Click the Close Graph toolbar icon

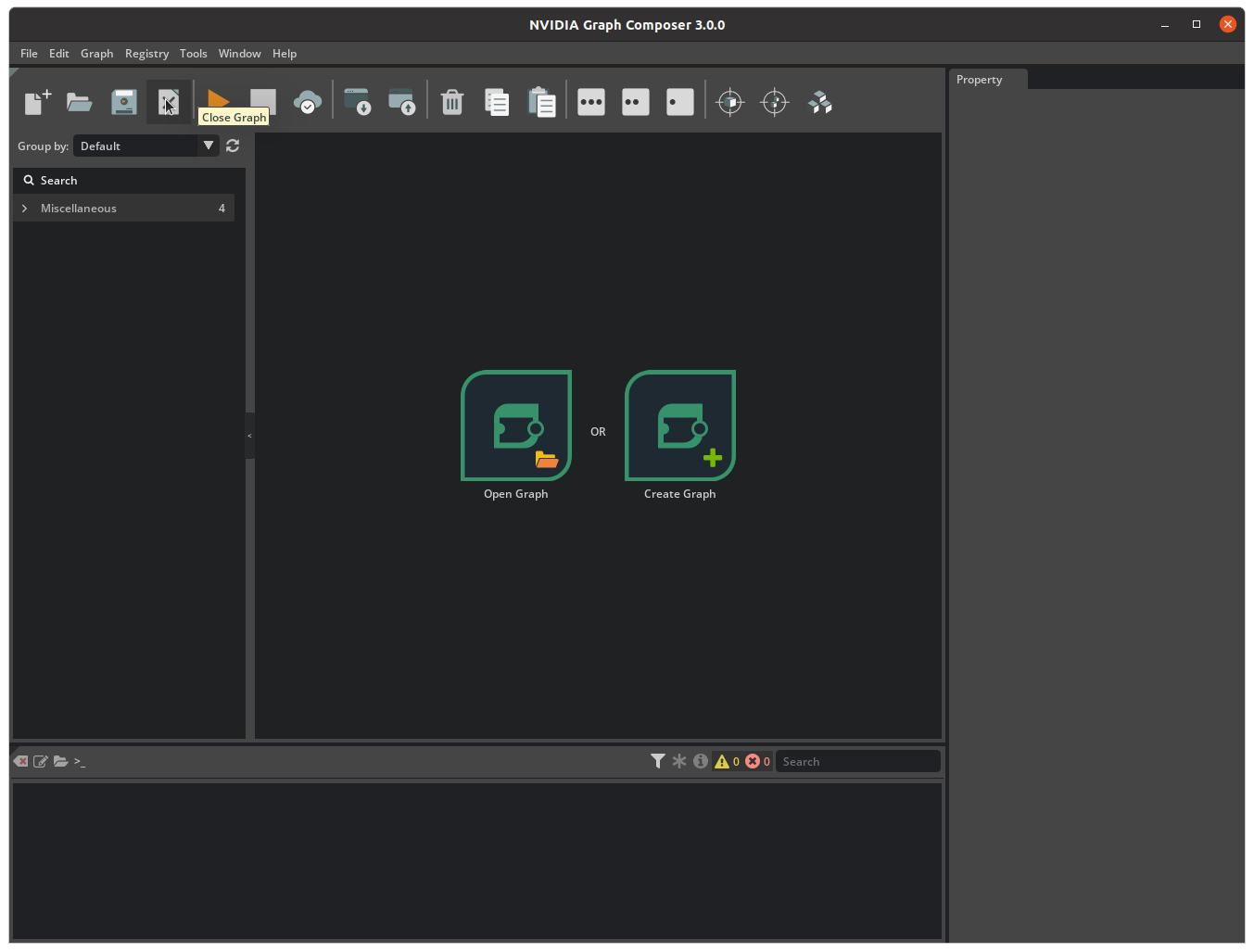pyautogui.click(x=169, y=102)
